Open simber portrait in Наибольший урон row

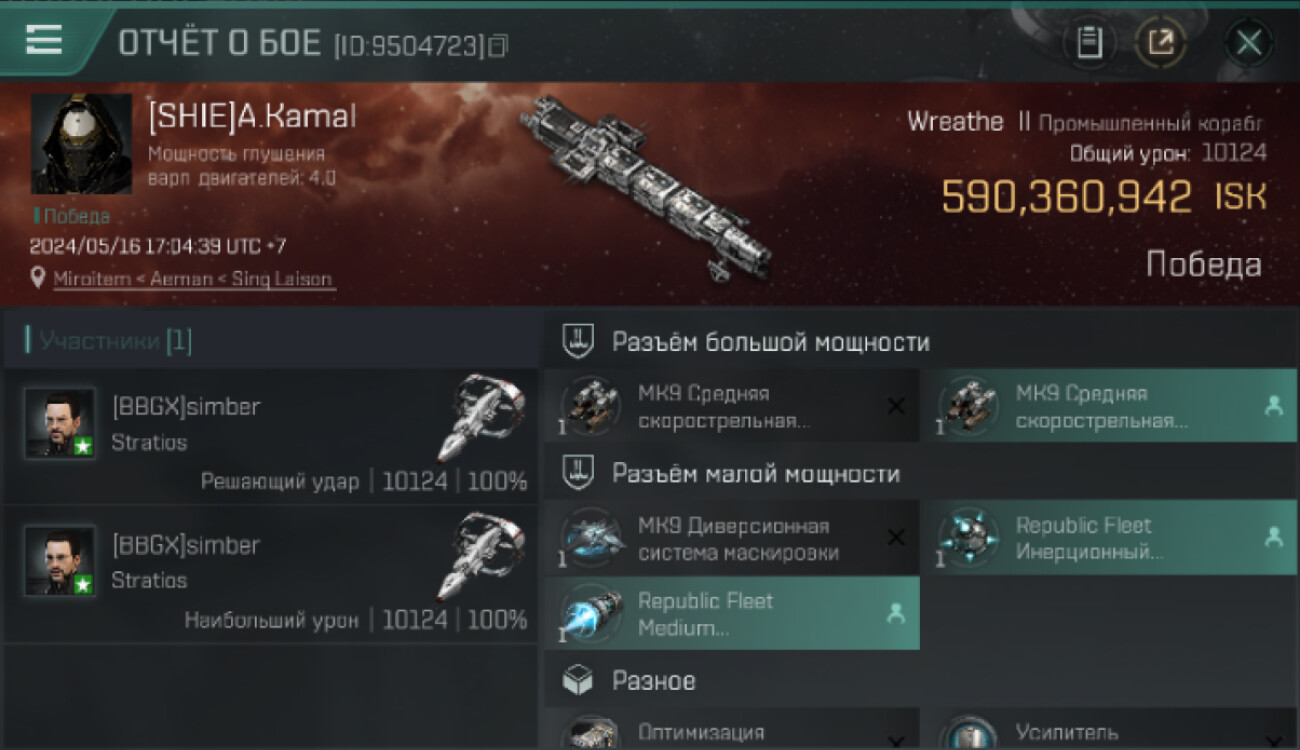point(60,561)
